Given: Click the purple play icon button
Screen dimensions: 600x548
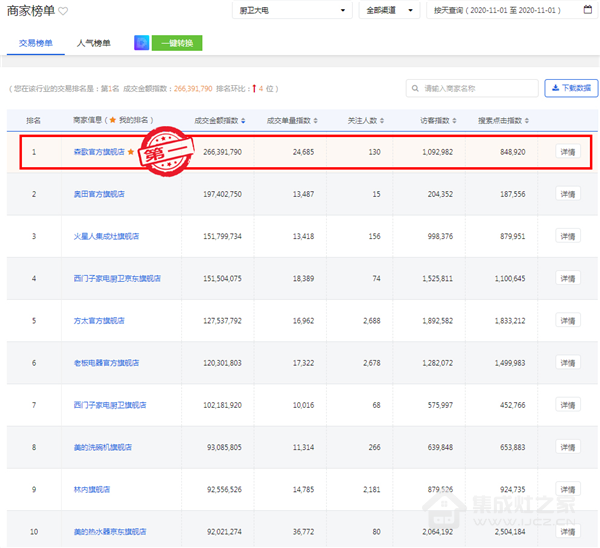Looking at the screenshot, I should [x=142, y=42].
